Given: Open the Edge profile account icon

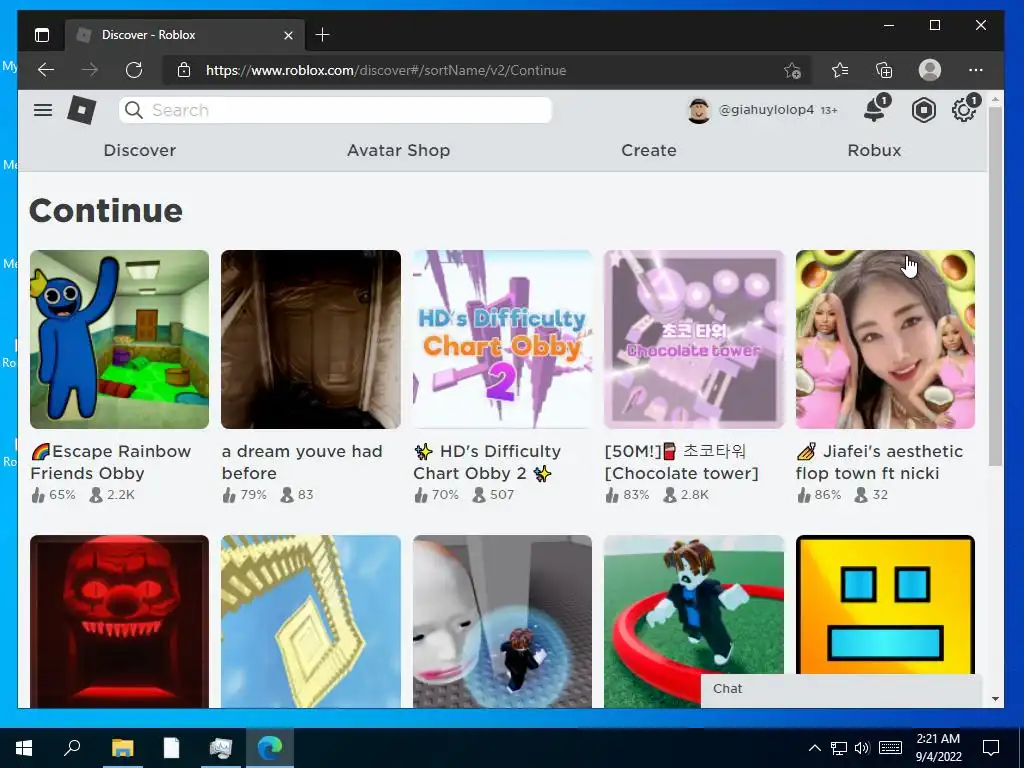Looking at the screenshot, I should 930,70.
